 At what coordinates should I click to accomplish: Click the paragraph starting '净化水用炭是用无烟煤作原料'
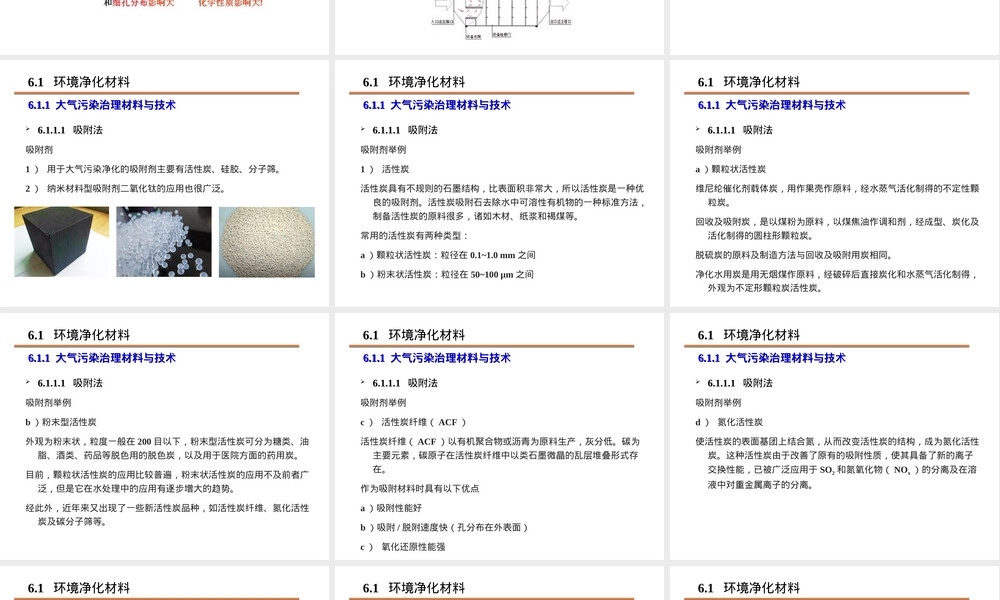point(837,281)
